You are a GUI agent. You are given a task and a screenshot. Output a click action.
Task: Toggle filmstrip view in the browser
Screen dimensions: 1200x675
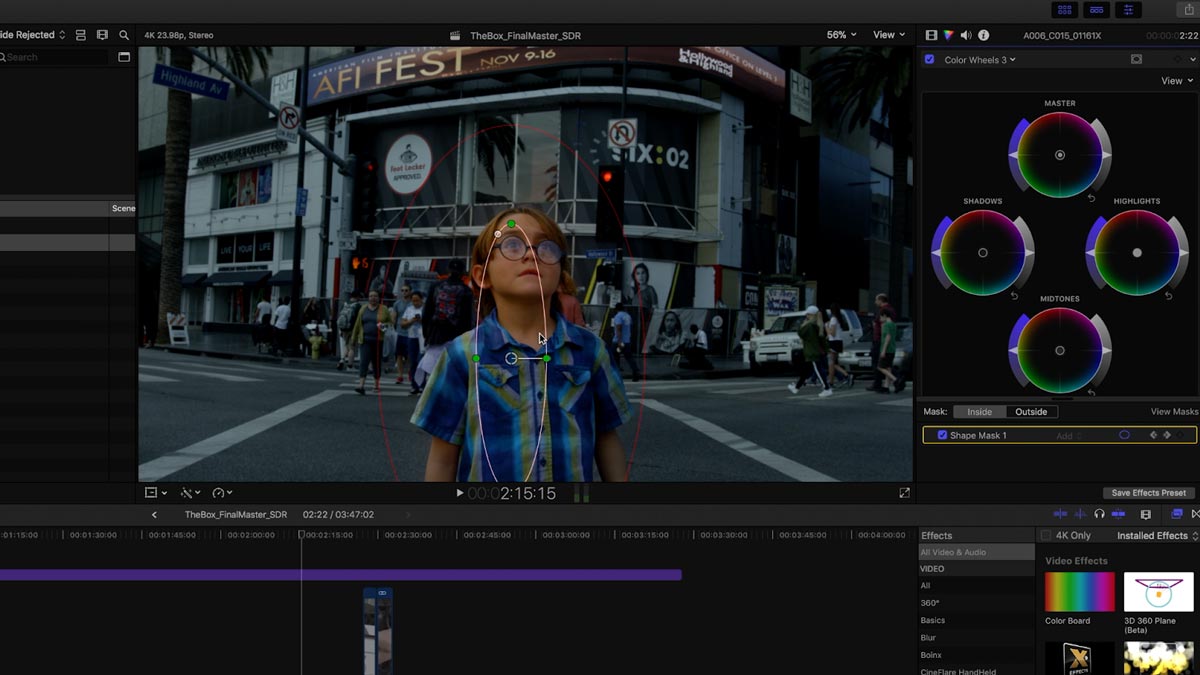click(x=102, y=35)
